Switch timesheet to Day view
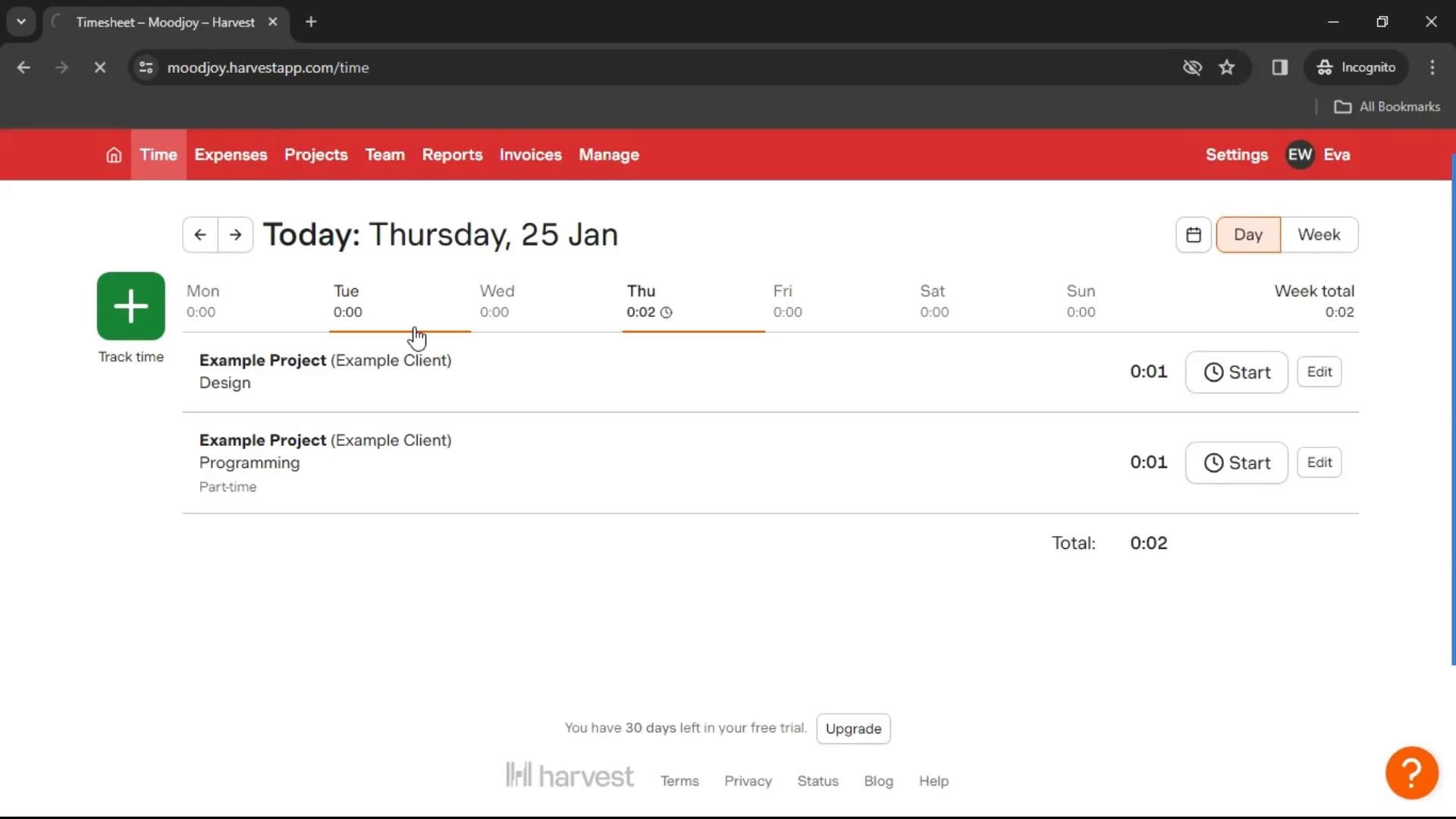 point(1247,235)
